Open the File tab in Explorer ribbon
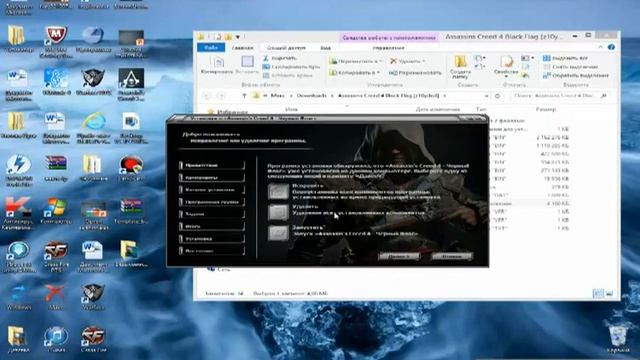Viewport: 640px width, 360px height. [211, 48]
